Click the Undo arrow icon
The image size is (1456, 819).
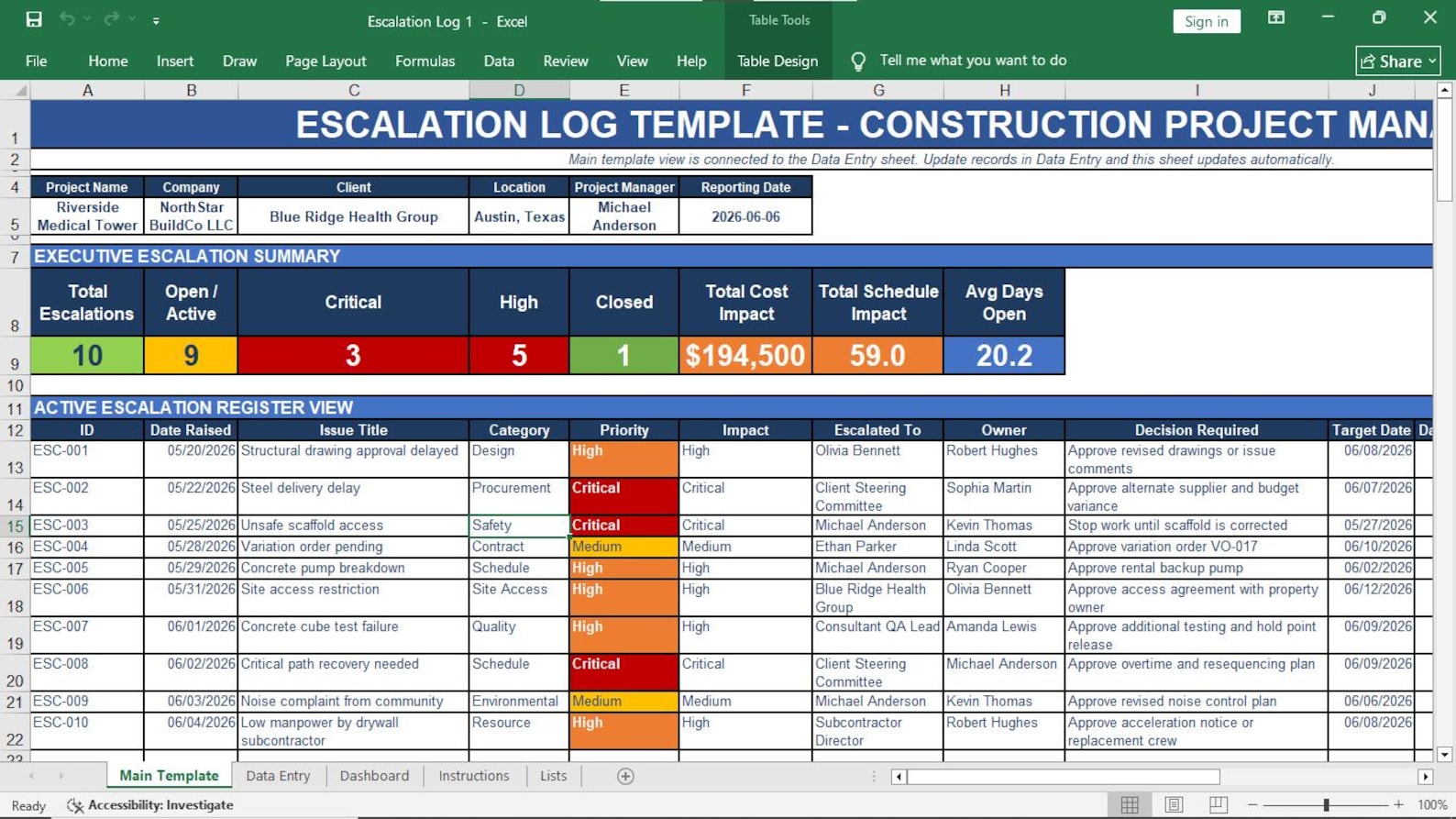click(x=67, y=19)
